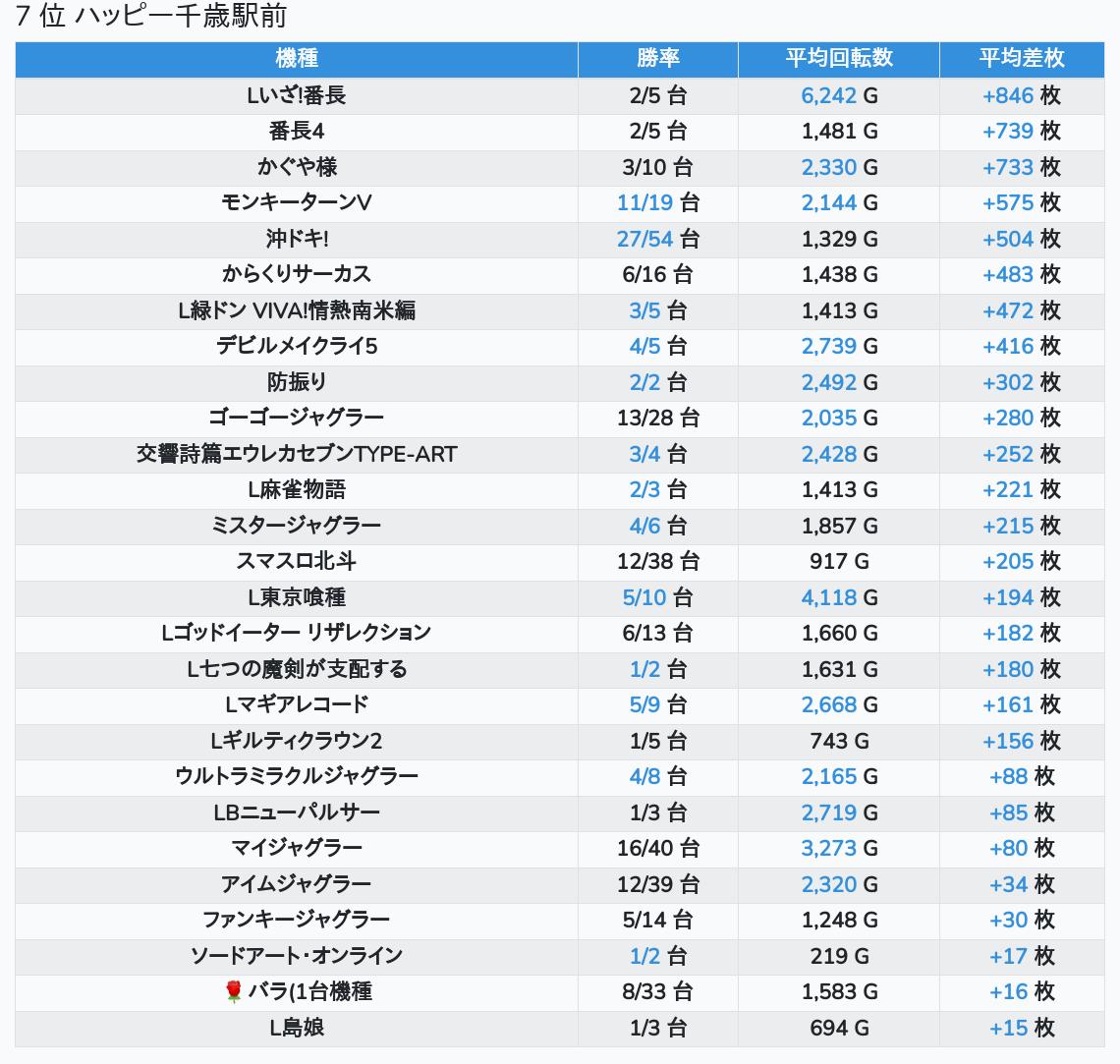The height and width of the screenshot is (1064, 1120).
Task: Click machine name L東京喰種
Action: coord(297,597)
